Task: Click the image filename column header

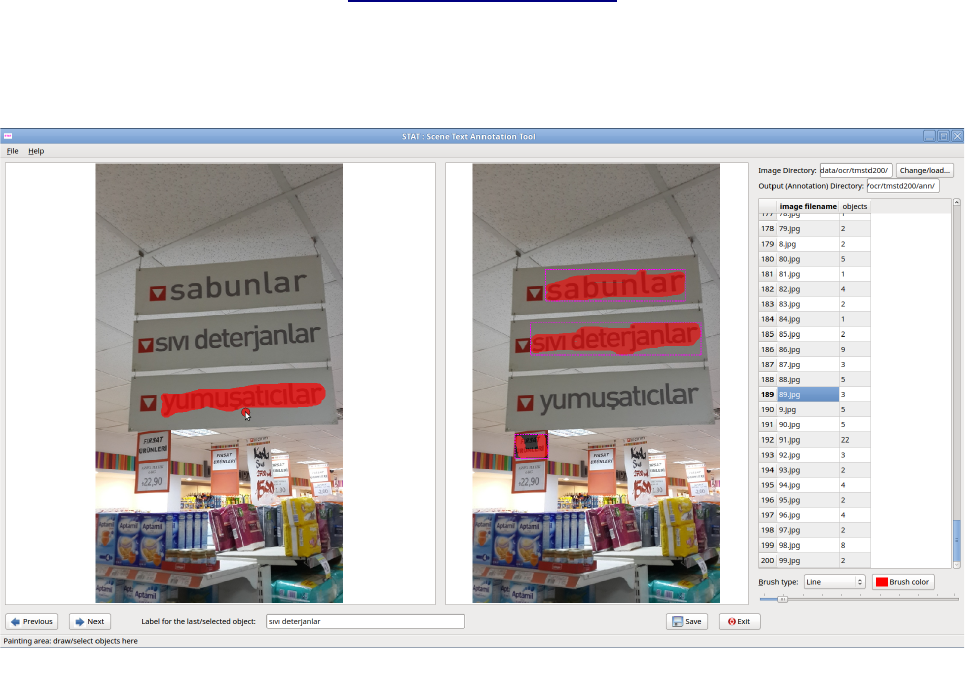Action: (x=808, y=206)
